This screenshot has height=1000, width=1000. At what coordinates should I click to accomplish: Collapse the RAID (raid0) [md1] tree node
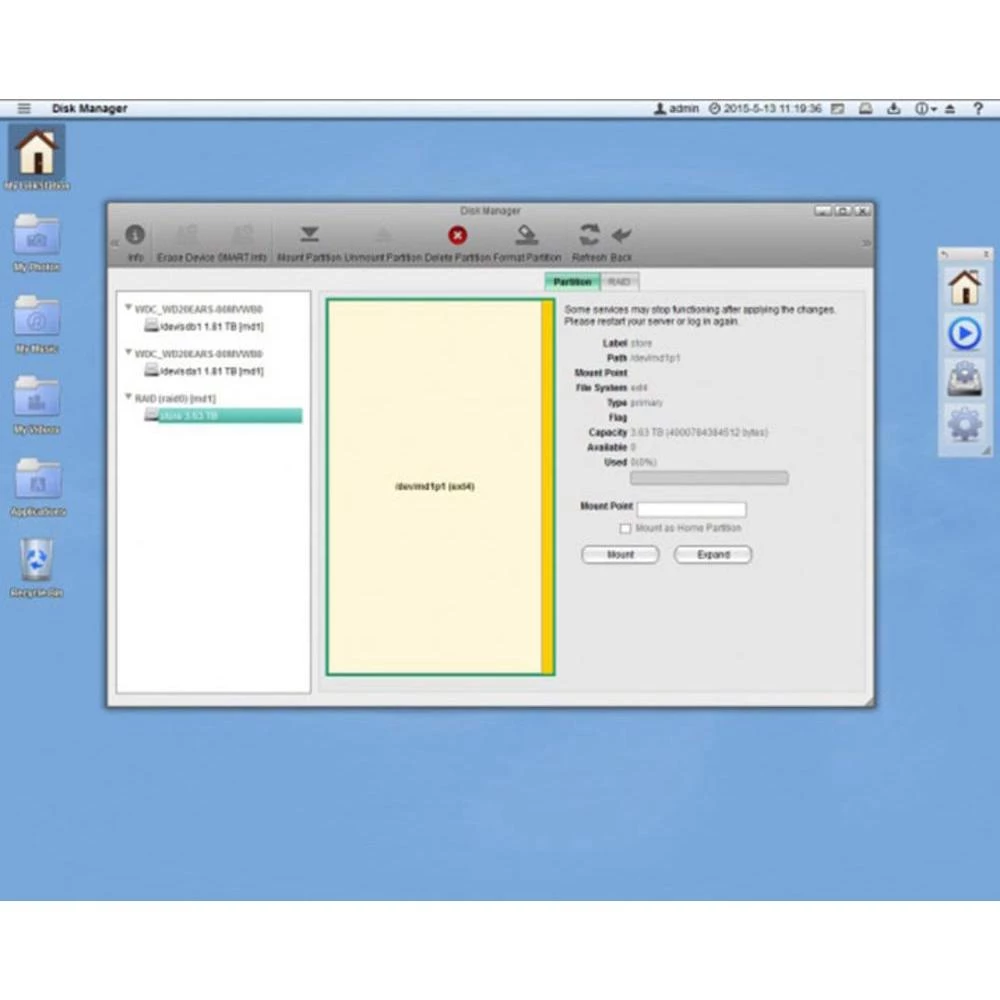[128, 397]
